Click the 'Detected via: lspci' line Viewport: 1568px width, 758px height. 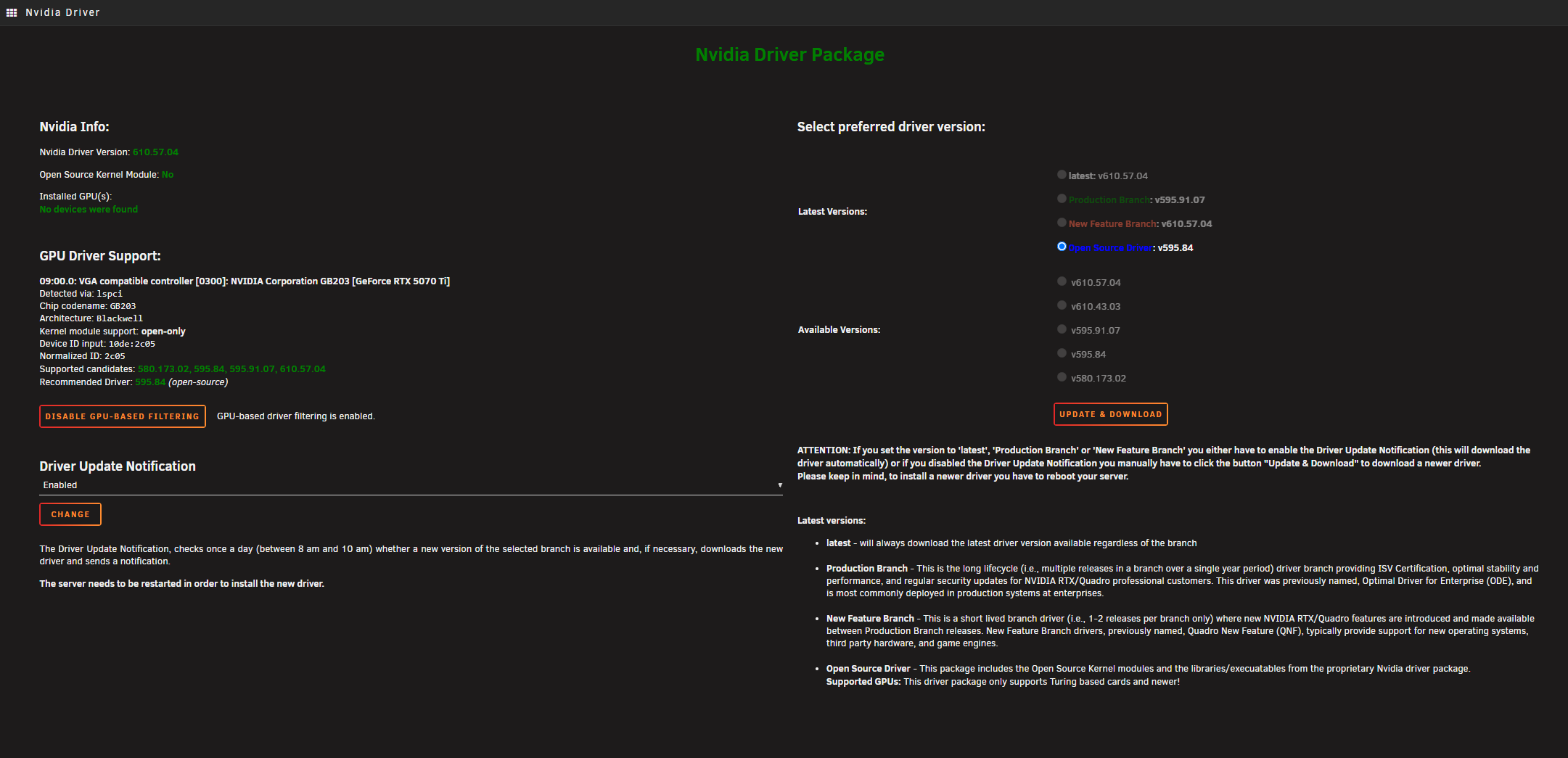click(81, 294)
